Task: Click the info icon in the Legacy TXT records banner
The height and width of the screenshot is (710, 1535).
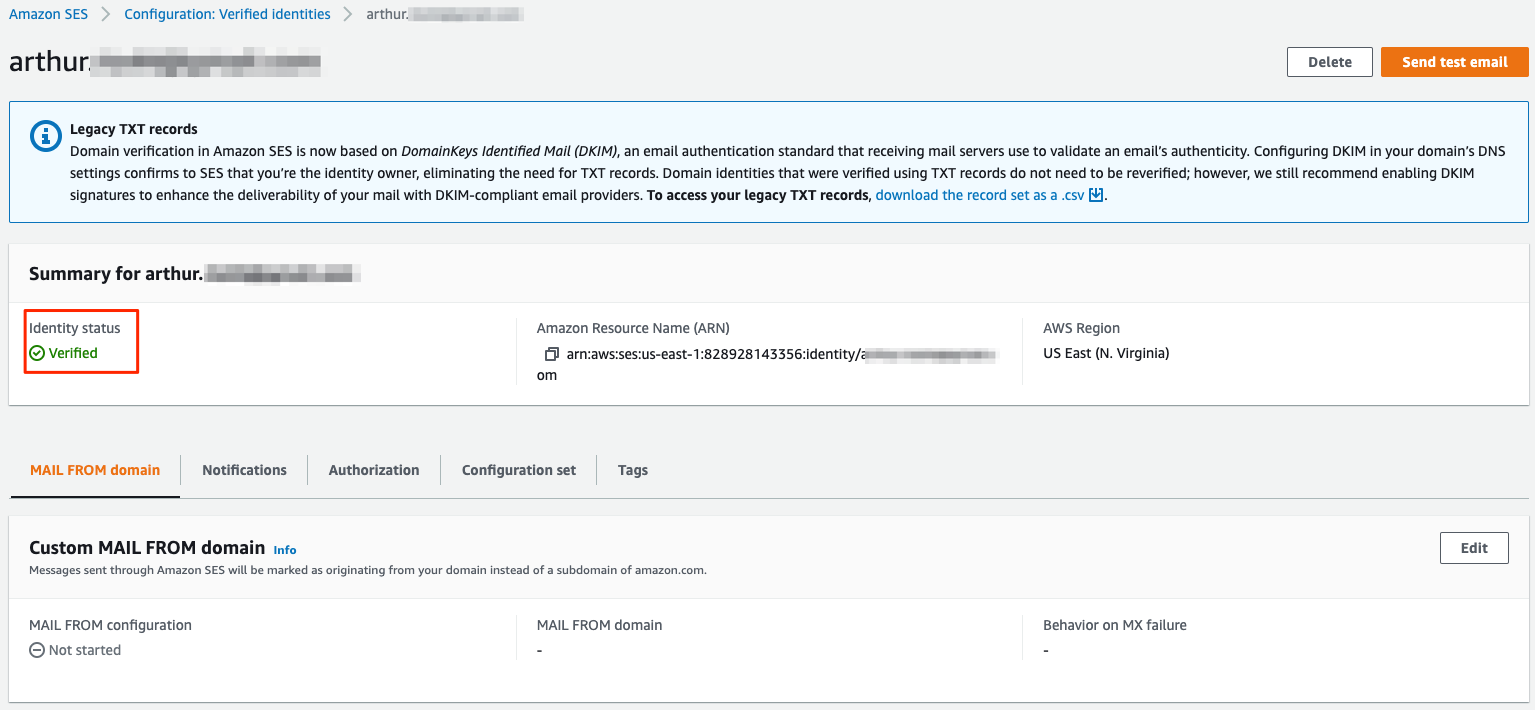Action: [x=45, y=137]
